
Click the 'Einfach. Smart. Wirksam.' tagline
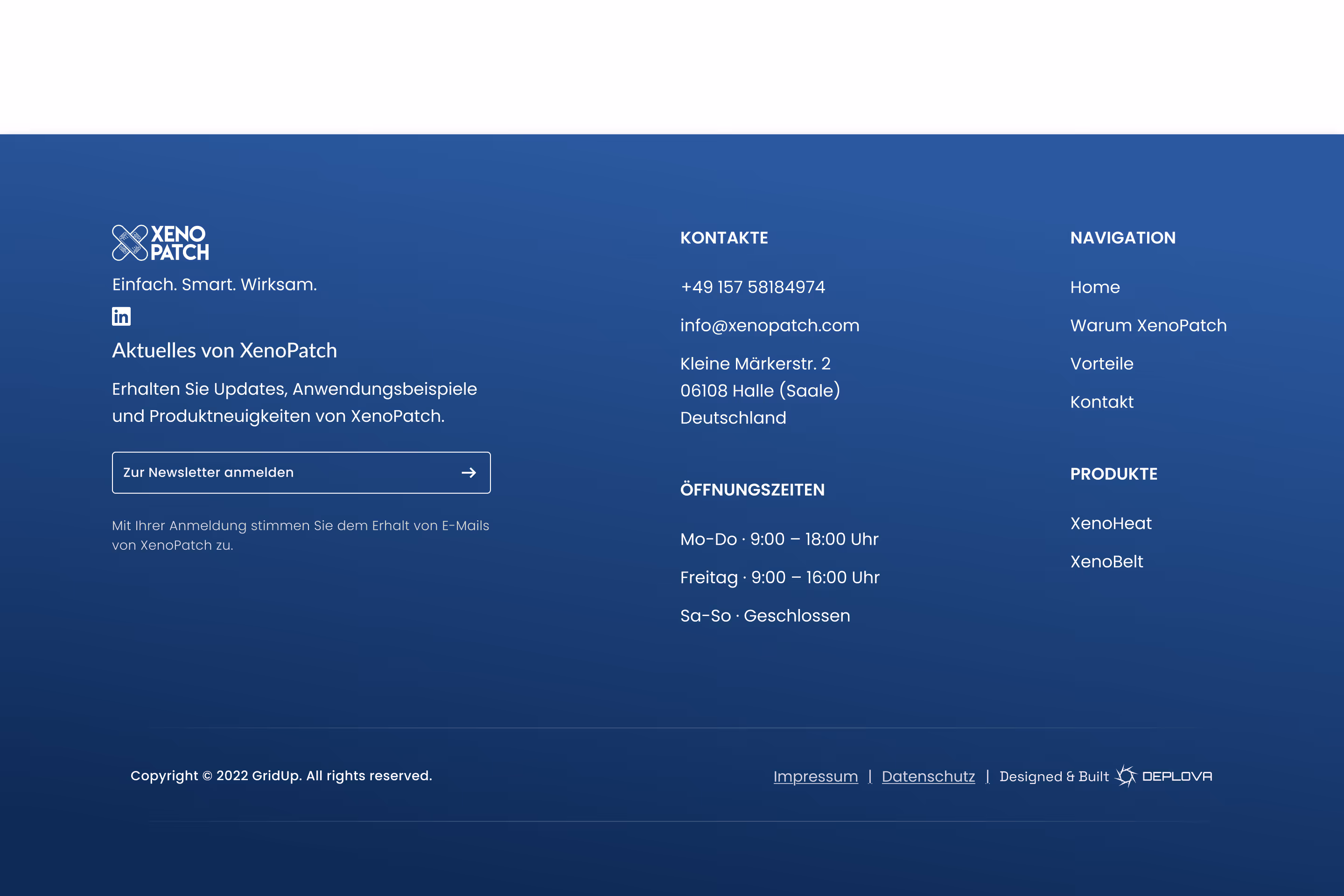point(214,284)
